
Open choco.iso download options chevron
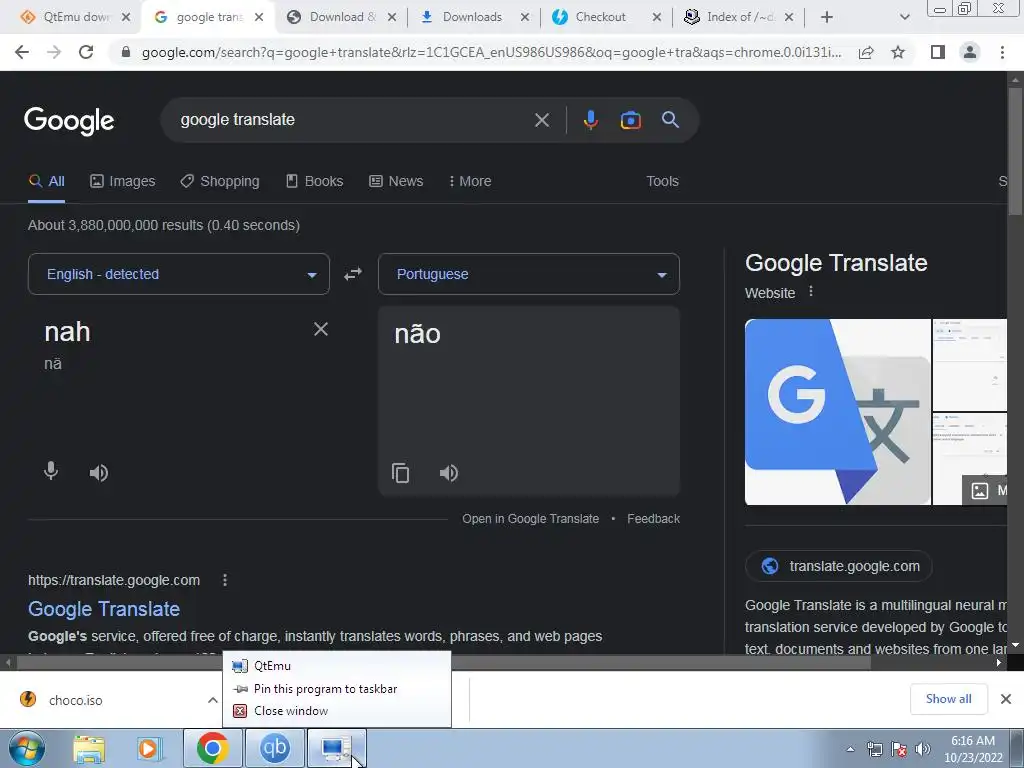[x=212, y=700]
